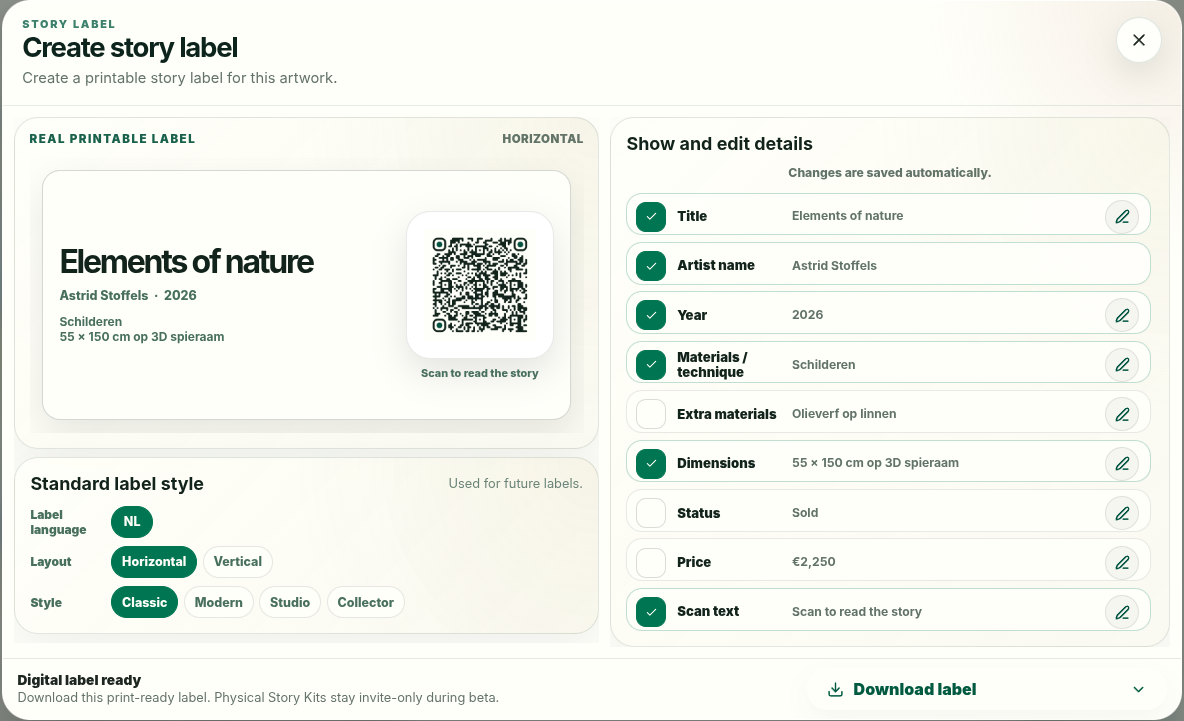This screenshot has height=721, width=1184.
Task: Expand the Download label chevron
Action: [x=1138, y=689]
